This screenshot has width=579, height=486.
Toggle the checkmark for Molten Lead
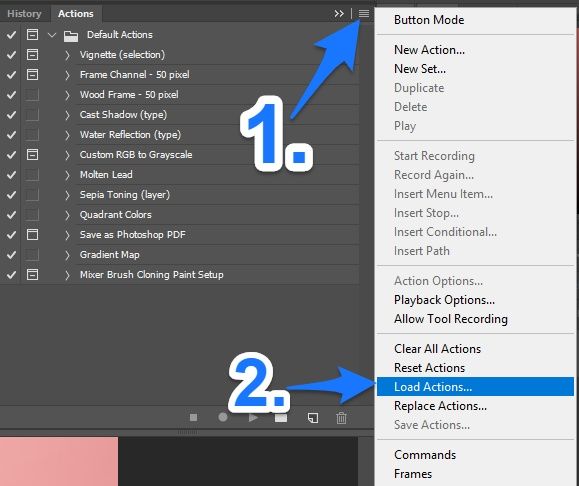point(11,175)
